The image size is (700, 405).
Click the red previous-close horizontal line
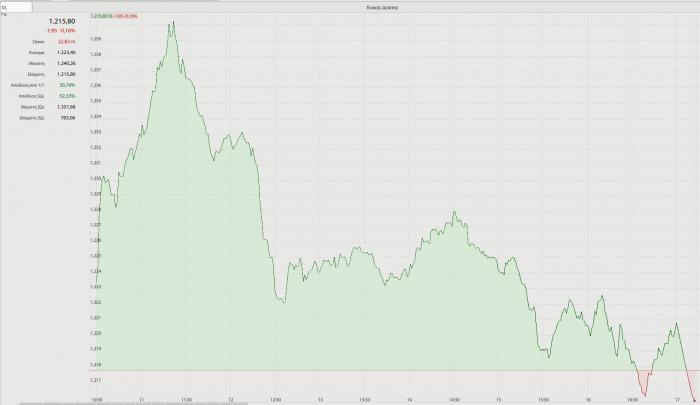pos(400,371)
